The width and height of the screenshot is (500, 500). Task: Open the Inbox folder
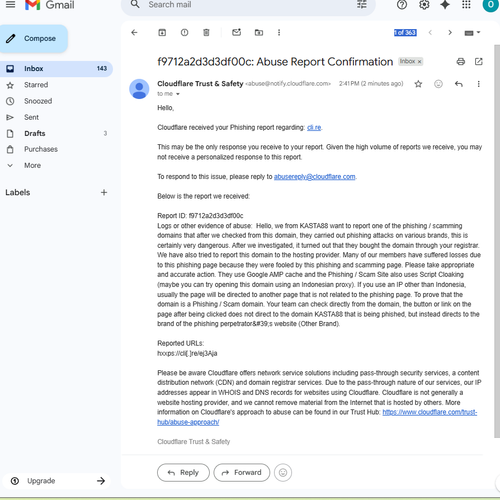click(56, 69)
